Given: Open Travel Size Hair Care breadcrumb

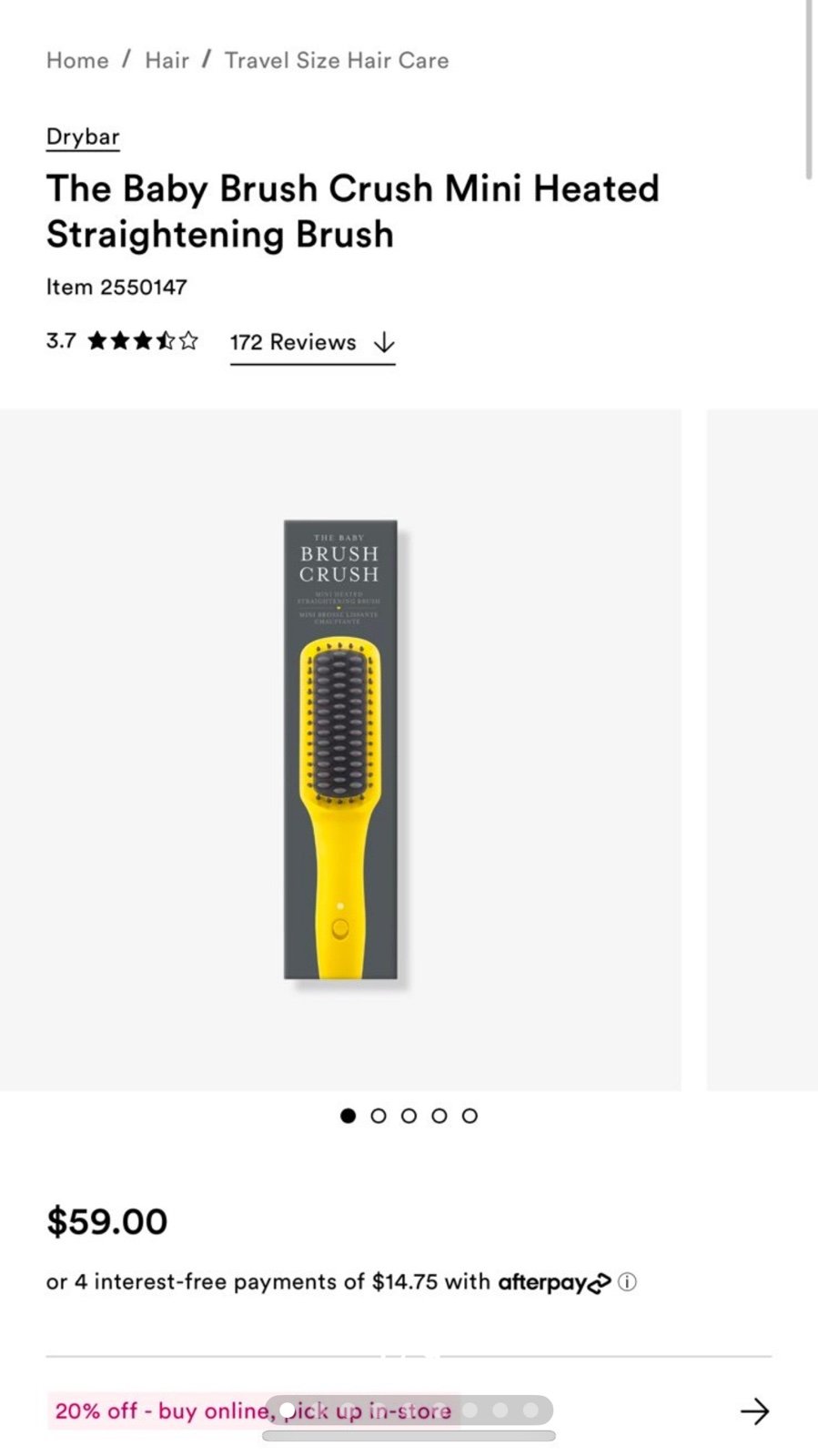Looking at the screenshot, I should tap(337, 60).
